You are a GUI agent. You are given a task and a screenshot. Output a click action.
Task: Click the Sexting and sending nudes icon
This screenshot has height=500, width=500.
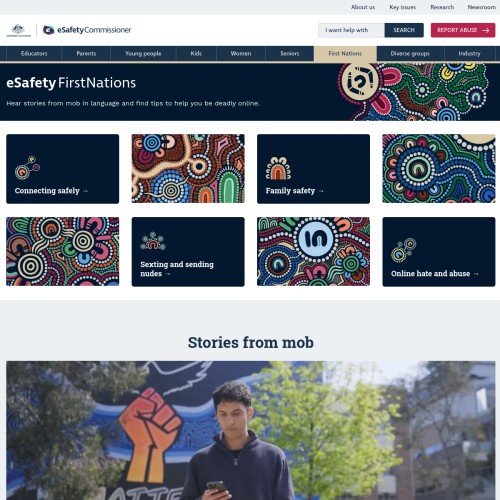pyautogui.click(x=153, y=241)
